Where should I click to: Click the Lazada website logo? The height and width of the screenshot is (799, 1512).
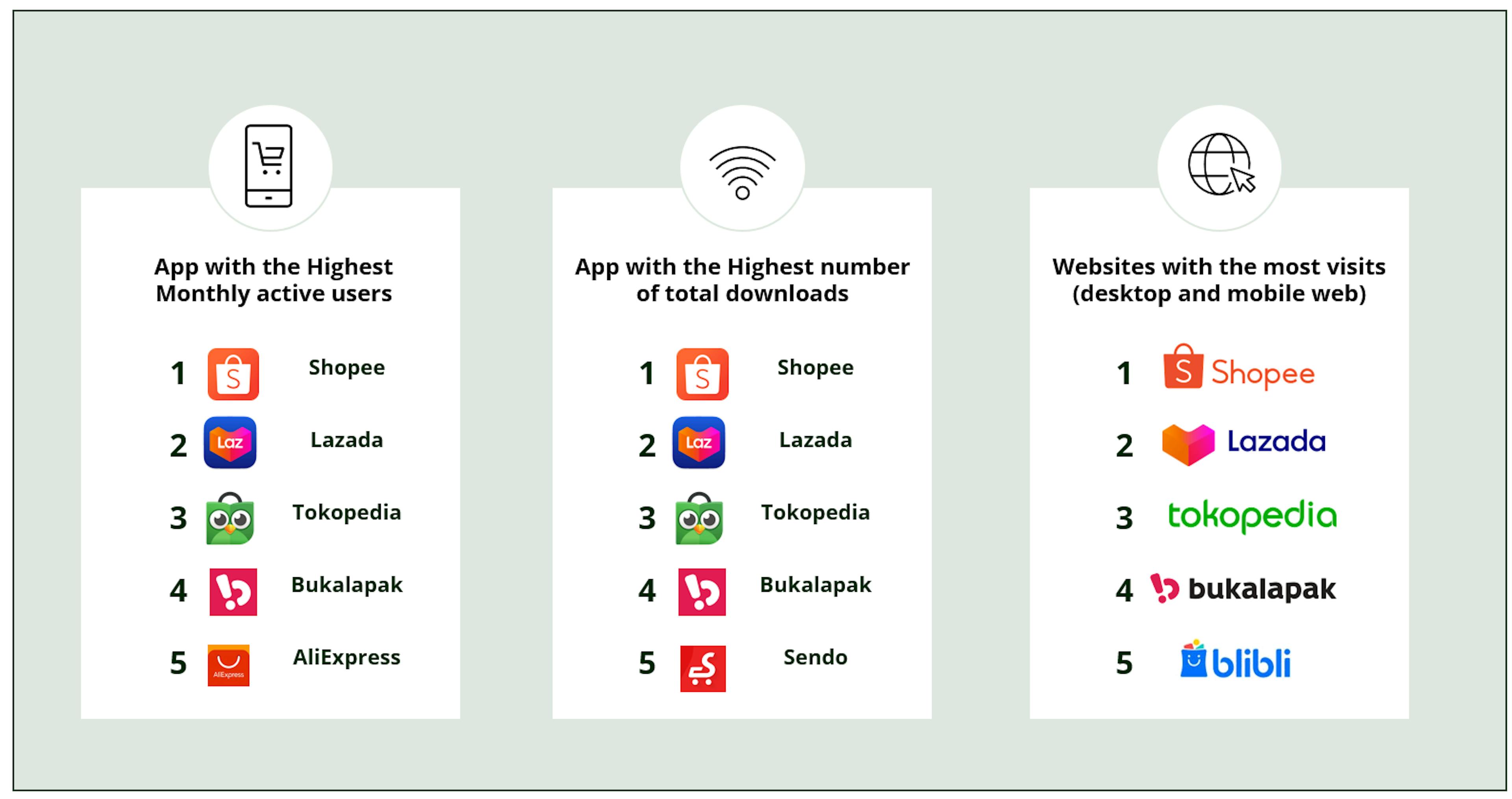point(1244,444)
